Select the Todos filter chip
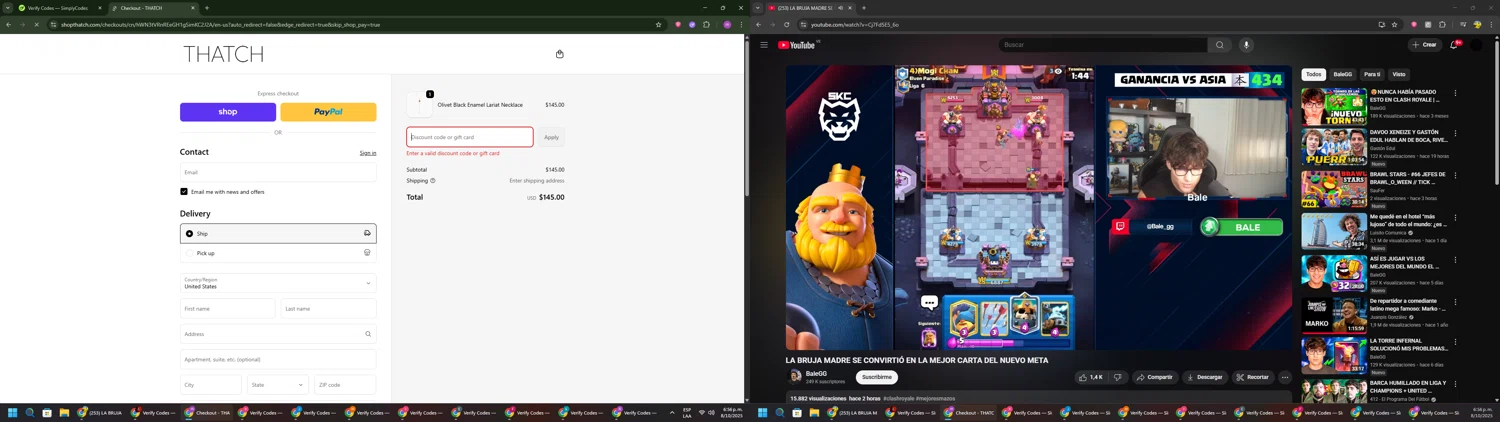 1313,74
